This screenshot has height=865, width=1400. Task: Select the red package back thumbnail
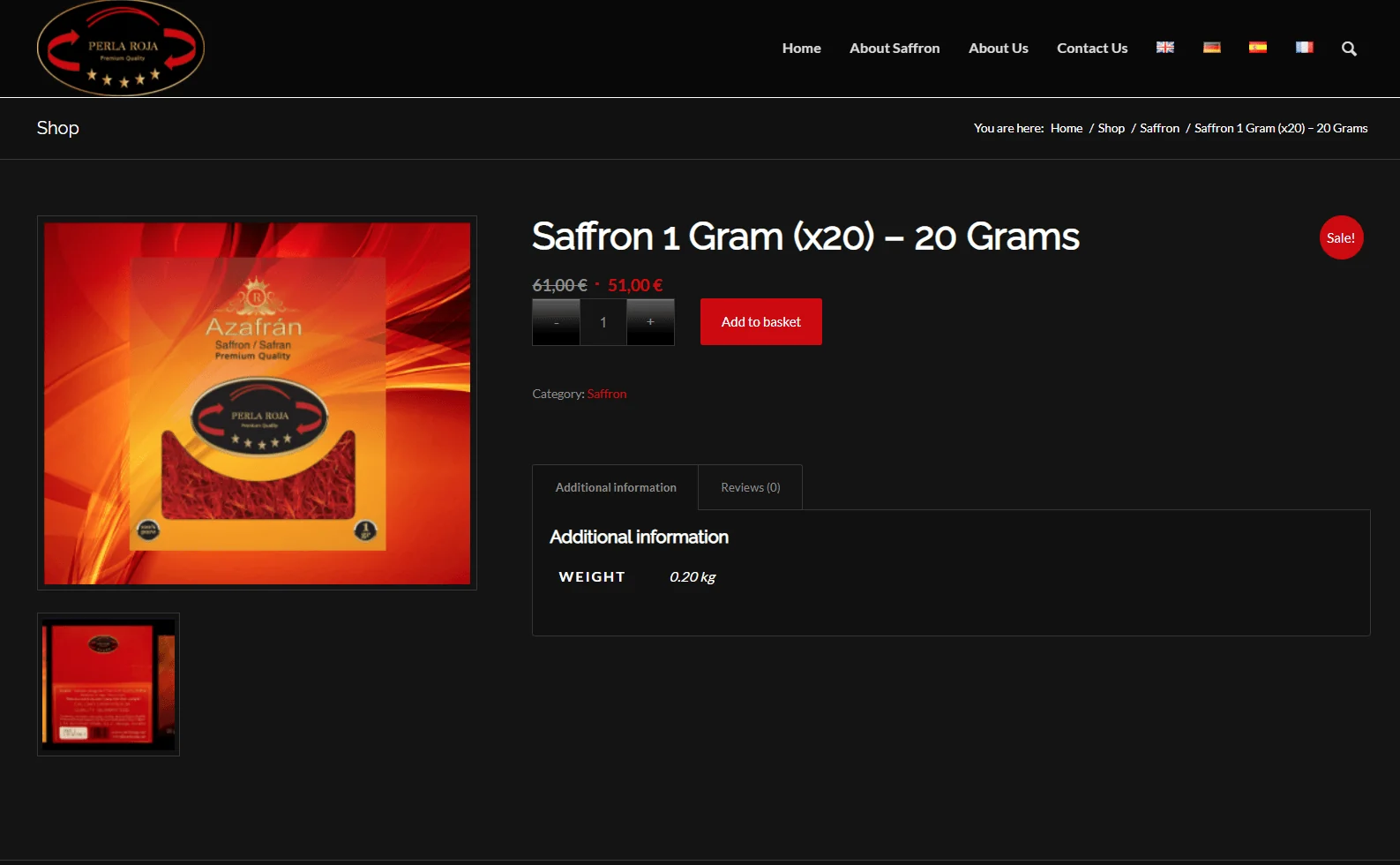pos(109,684)
